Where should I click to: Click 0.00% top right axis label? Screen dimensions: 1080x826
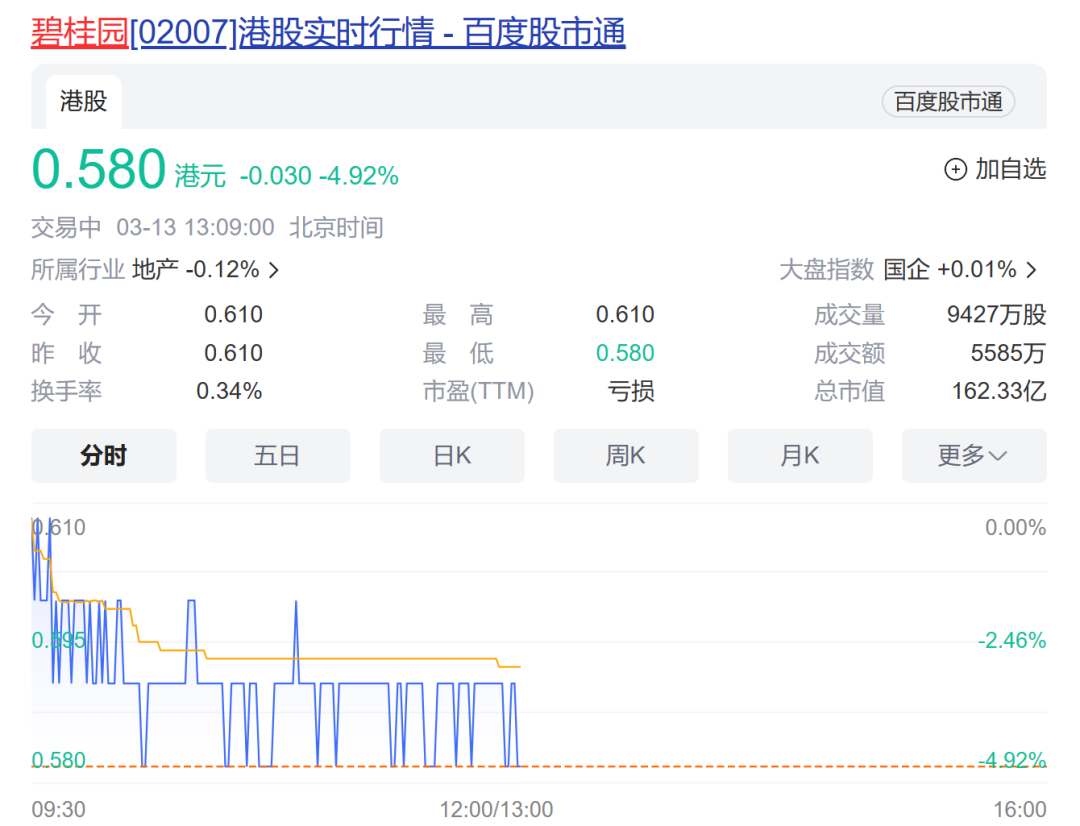pos(1015,528)
